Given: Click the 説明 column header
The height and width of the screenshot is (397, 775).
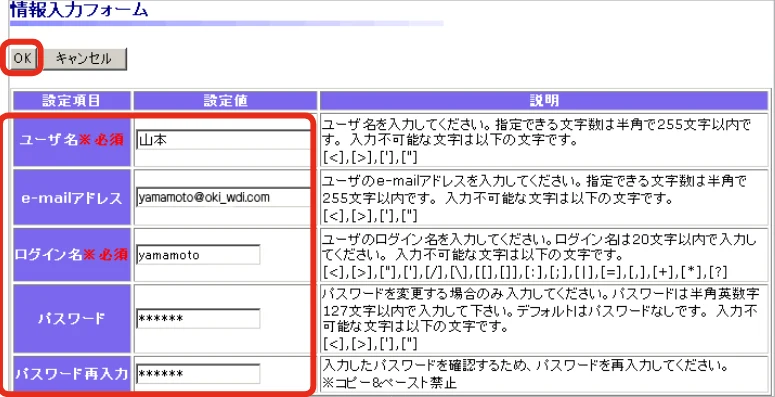Looking at the screenshot, I should pyautogui.click(x=544, y=101).
